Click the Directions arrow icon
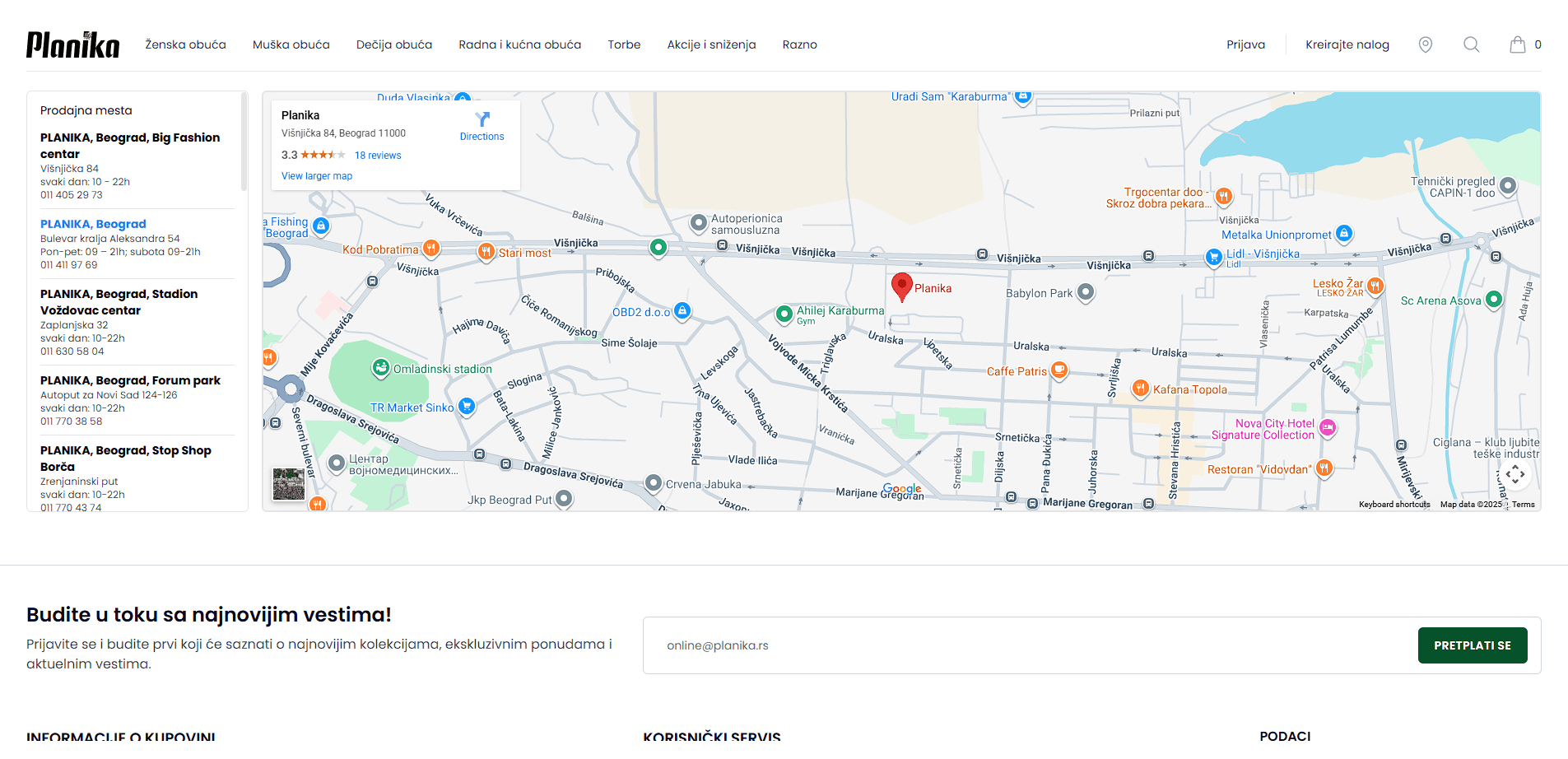 tap(482, 120)
